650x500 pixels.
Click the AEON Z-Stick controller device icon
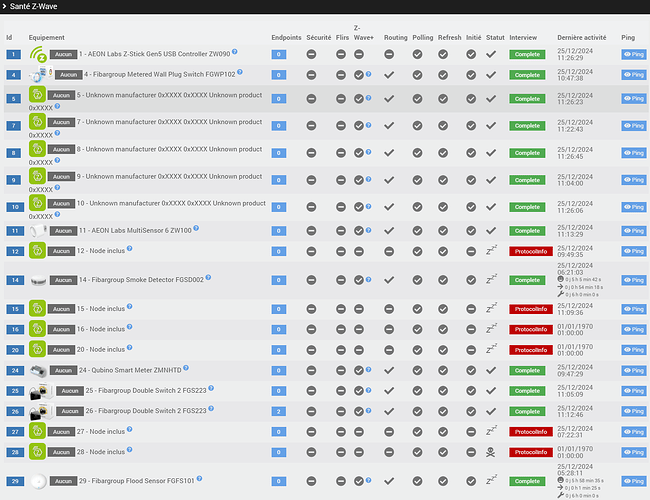point(38,53)
